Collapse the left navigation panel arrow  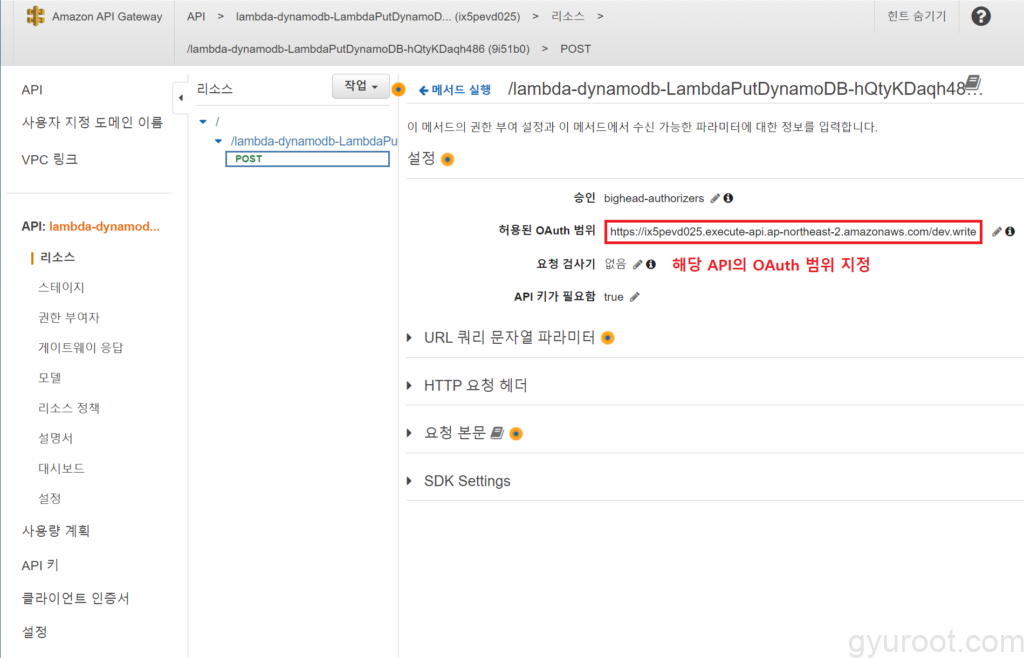pos(181,97)
